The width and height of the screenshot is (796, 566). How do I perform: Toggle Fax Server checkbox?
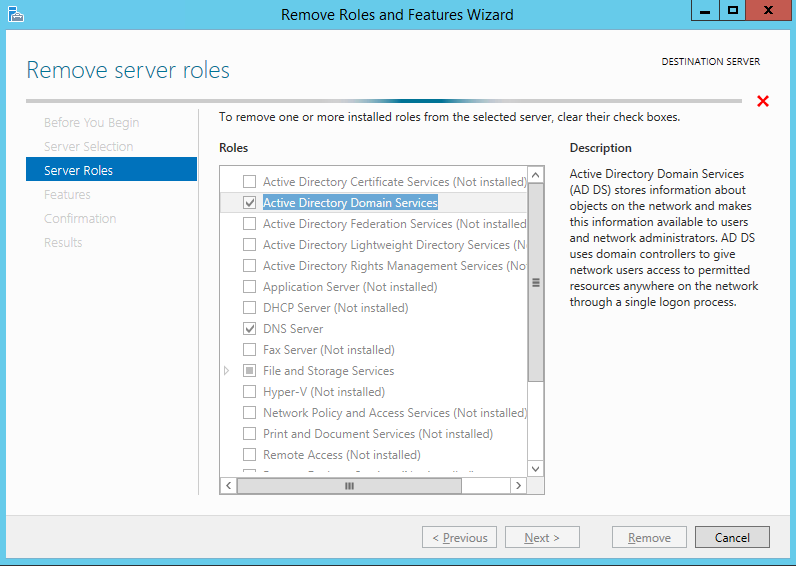[249, 350]
